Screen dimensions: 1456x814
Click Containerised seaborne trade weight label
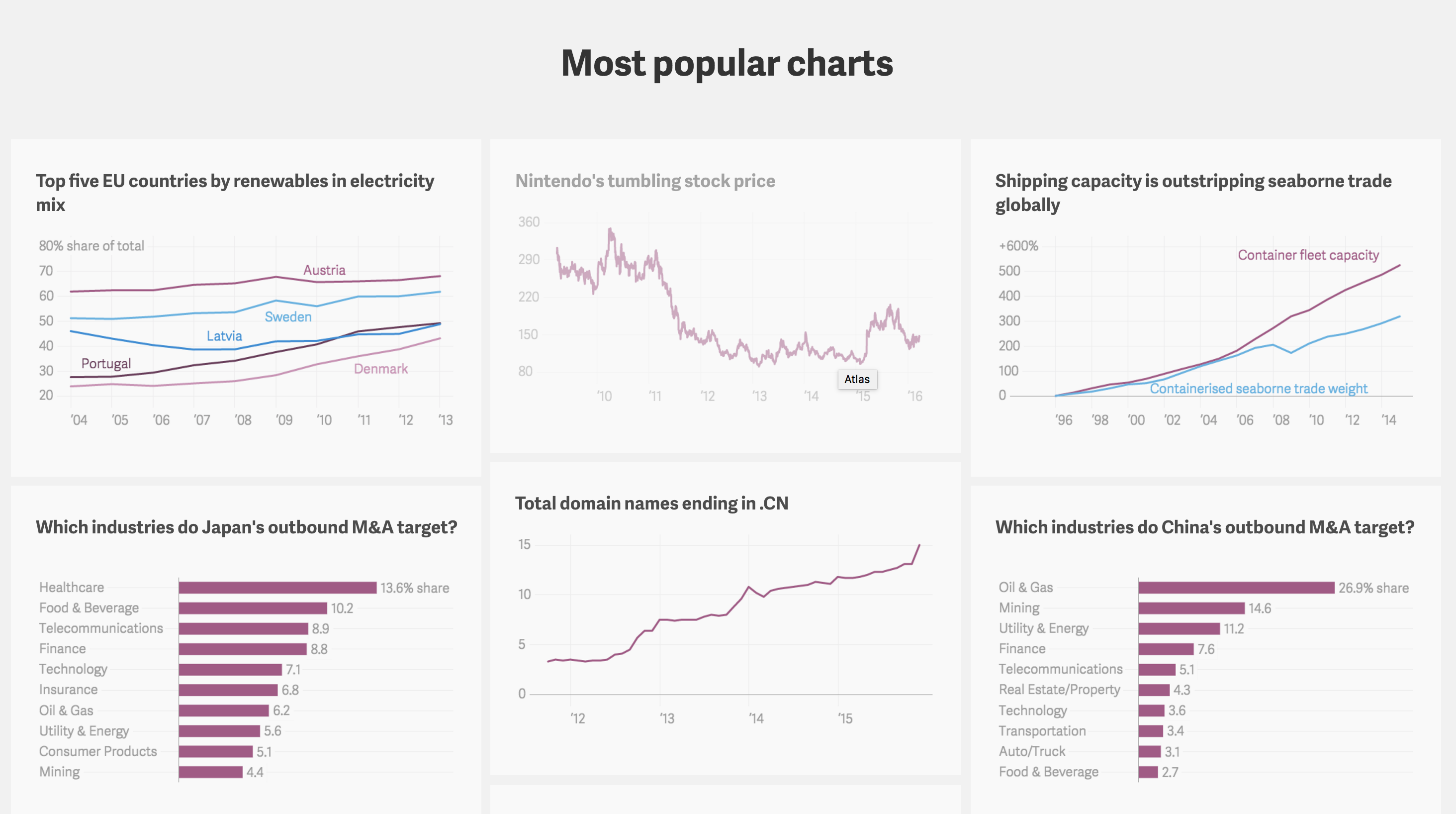pos(1258,389)
